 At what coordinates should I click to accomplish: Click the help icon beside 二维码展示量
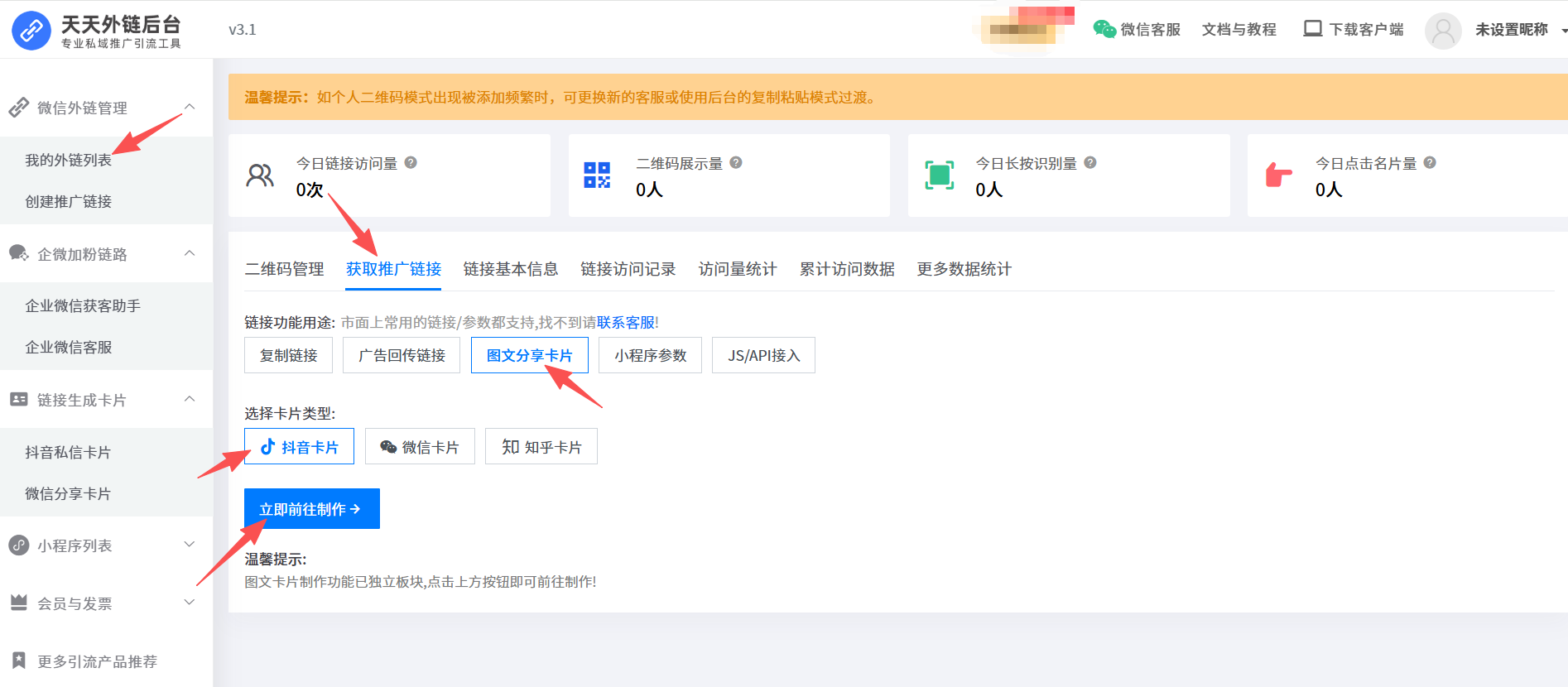pyautogui.click(x=736, y=163)
